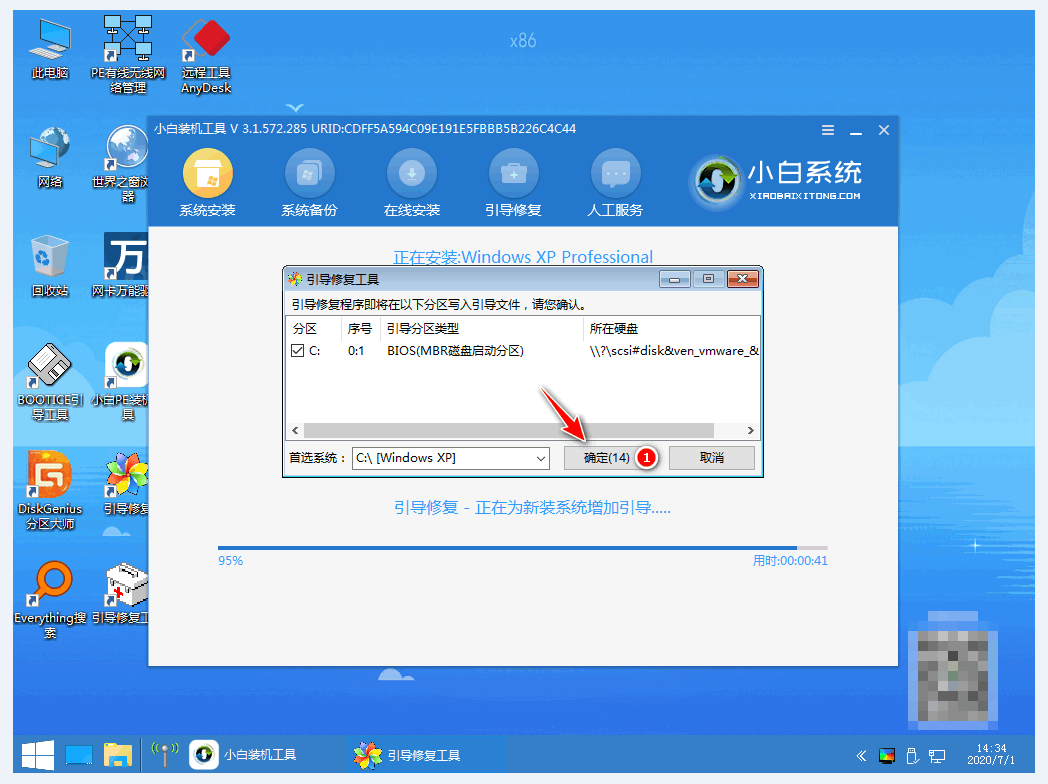Open the 人工服务 support panel
Viewport: 1048px width, 784px height.
click(x=615, y=180)
